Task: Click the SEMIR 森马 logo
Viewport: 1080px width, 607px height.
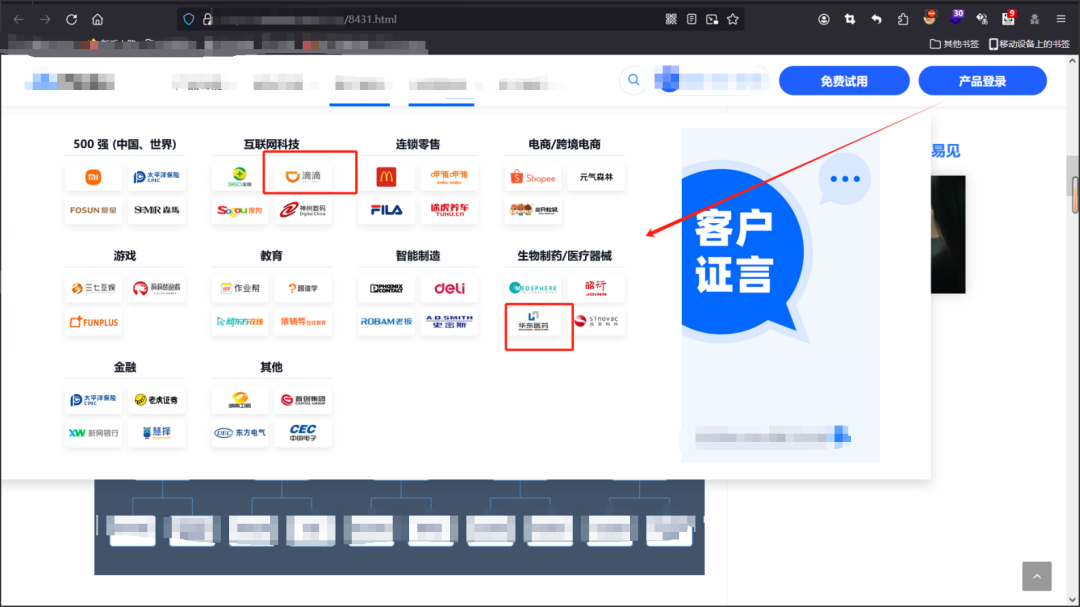Action: tap(156, 210)
